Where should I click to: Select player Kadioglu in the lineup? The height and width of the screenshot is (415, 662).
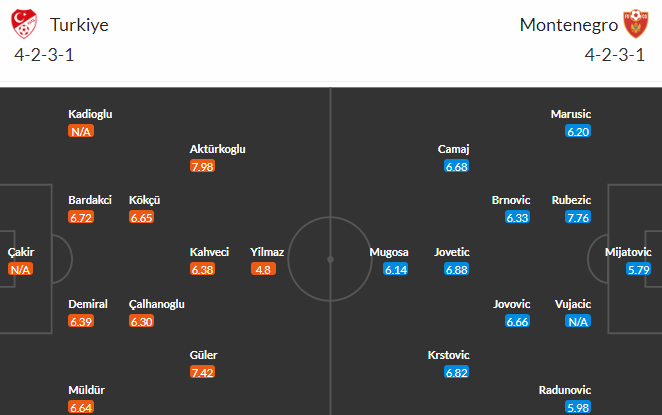tap(90, 114)
